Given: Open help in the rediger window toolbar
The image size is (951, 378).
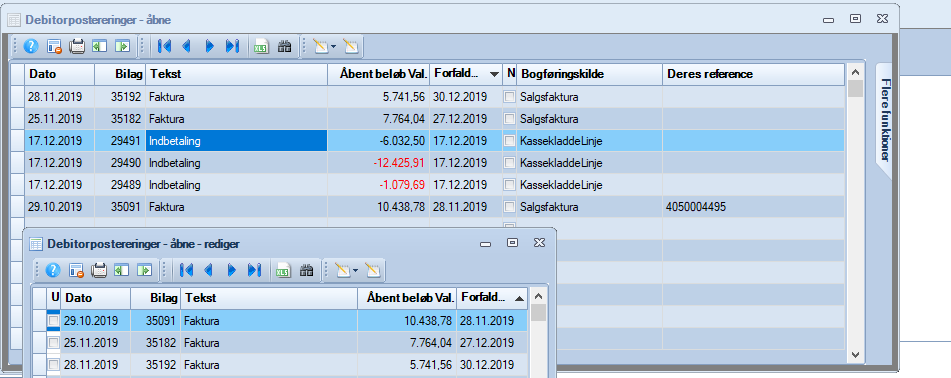Looking at the screenshot, I should point(53,270).
